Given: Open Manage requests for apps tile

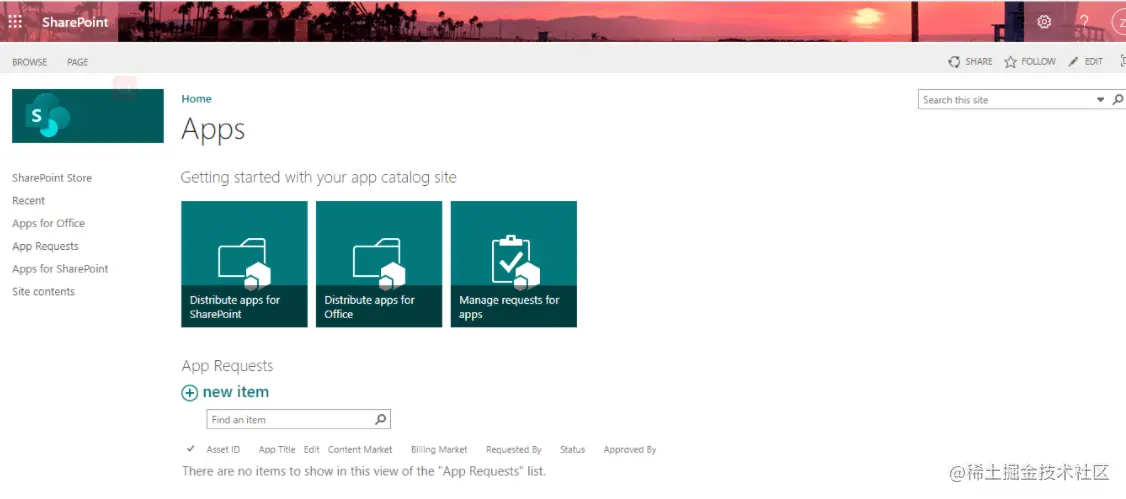Looking at the screenshot, I should coord(513,264).
